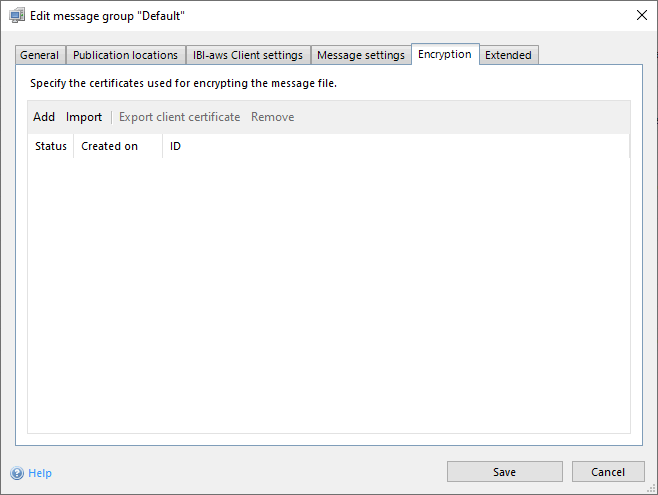Click the ID column header
The width and height of the screenshot is (658, 495).
click(176, 146)
